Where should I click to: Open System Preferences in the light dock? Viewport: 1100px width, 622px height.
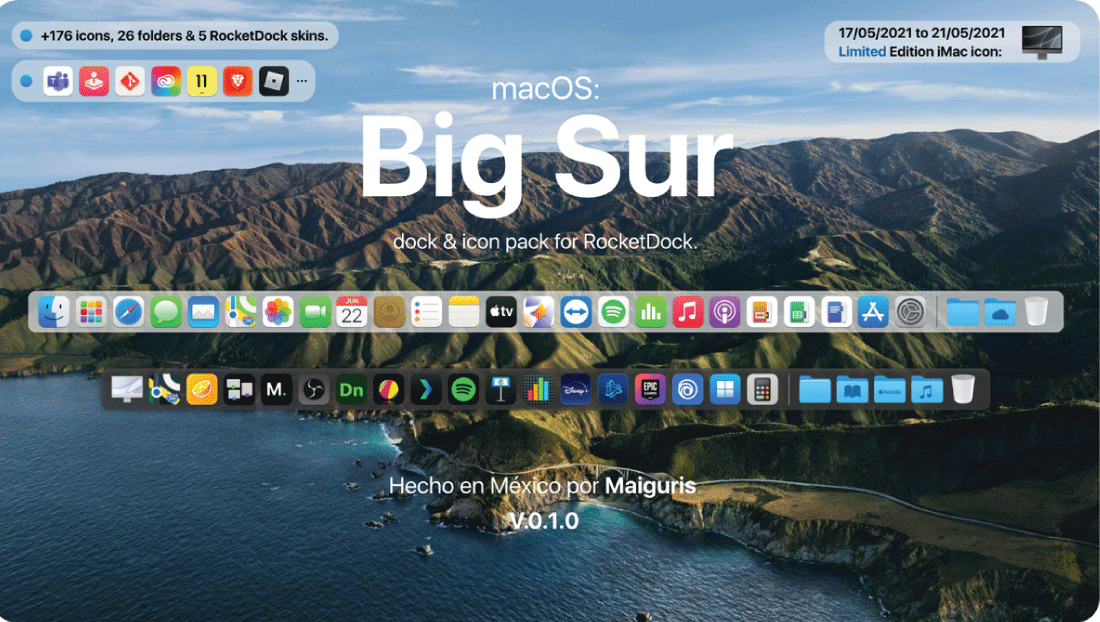[910, 312]
